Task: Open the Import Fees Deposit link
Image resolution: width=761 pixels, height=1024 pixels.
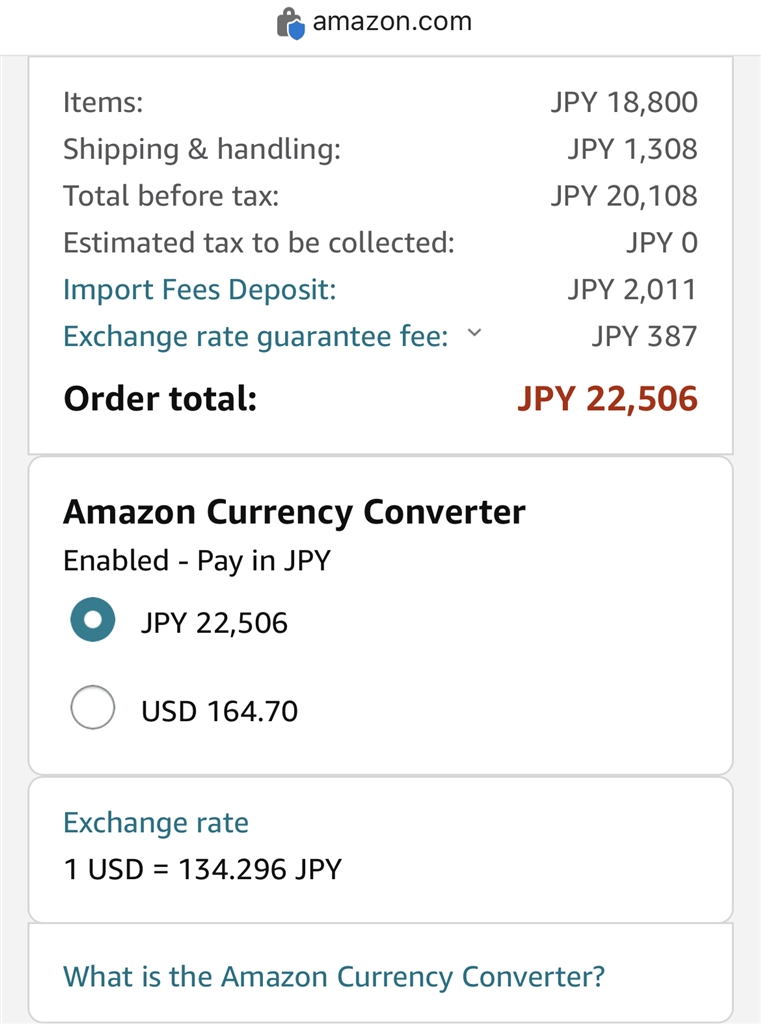Action: point(200,290)
